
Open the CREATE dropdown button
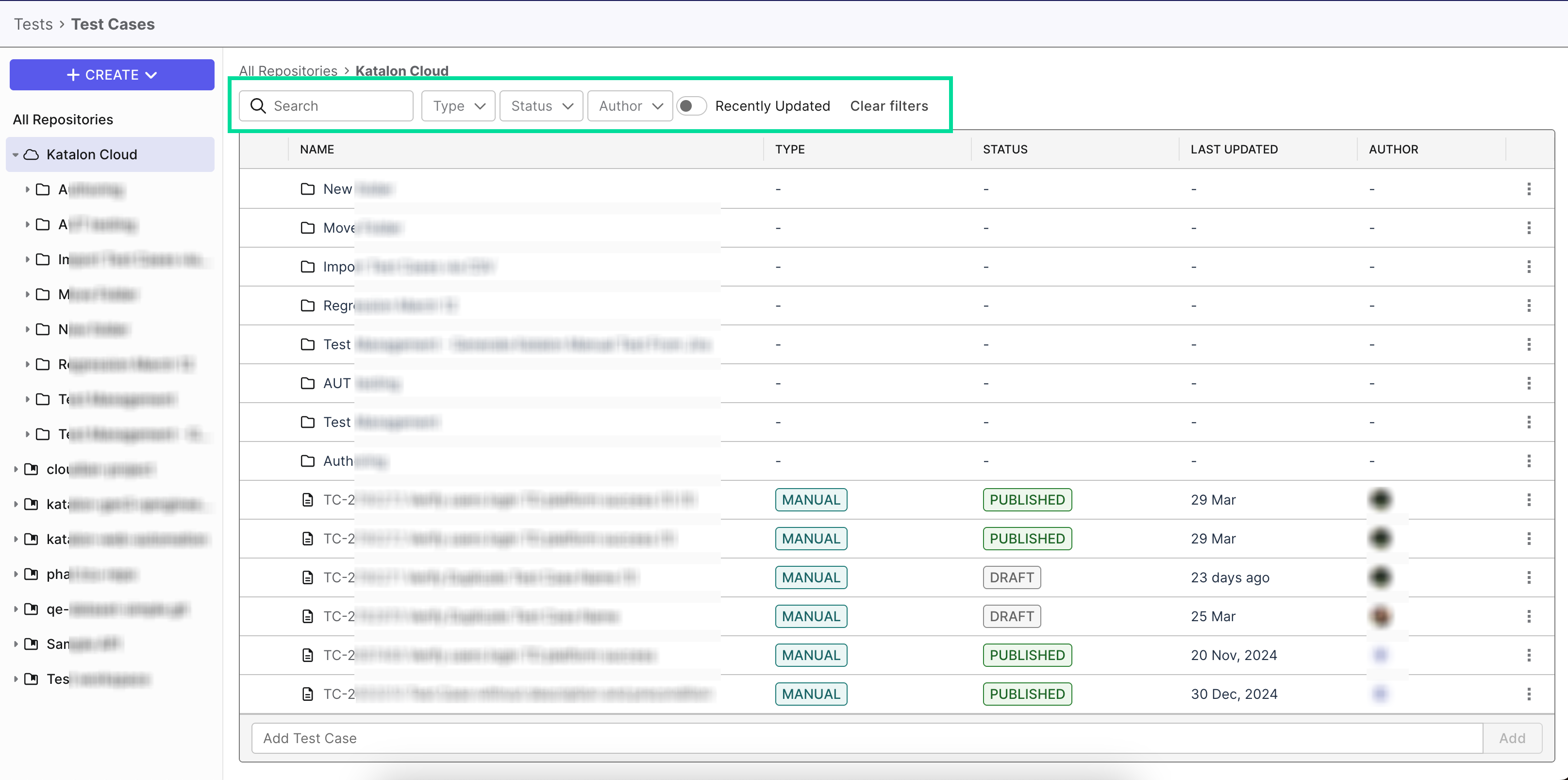tap(112, 75)
